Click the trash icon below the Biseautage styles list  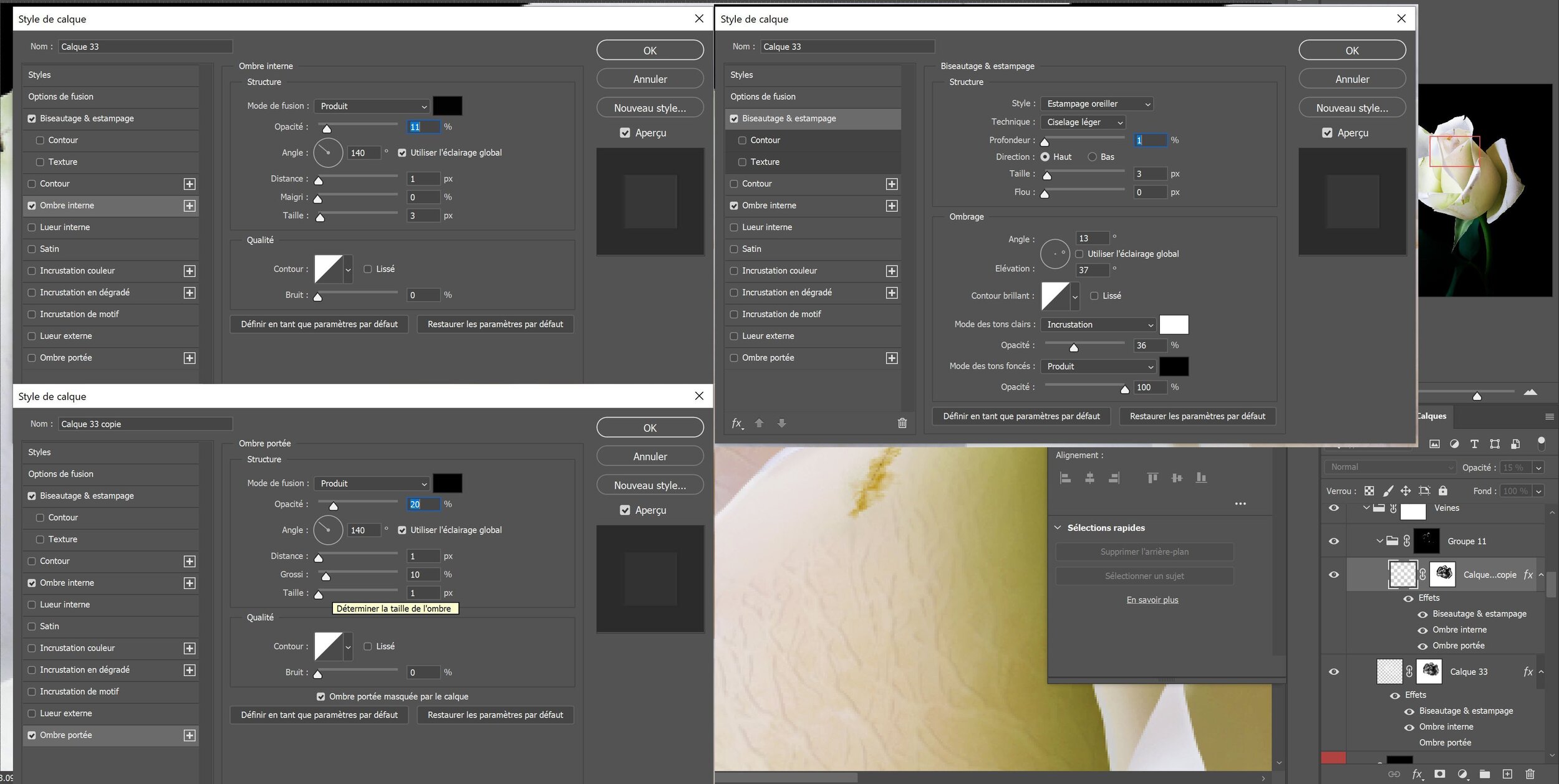coord(902,423)
